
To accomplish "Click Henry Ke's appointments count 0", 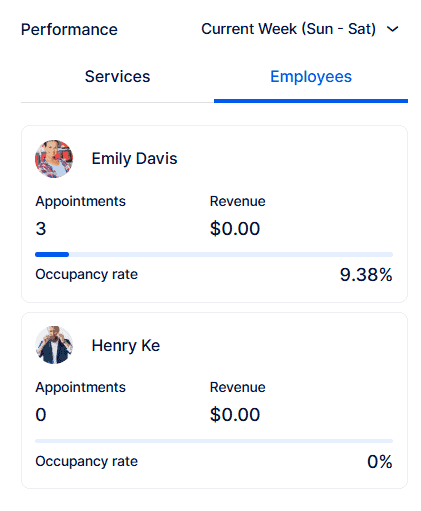I will pyautogui.click(x=41, y=415).
